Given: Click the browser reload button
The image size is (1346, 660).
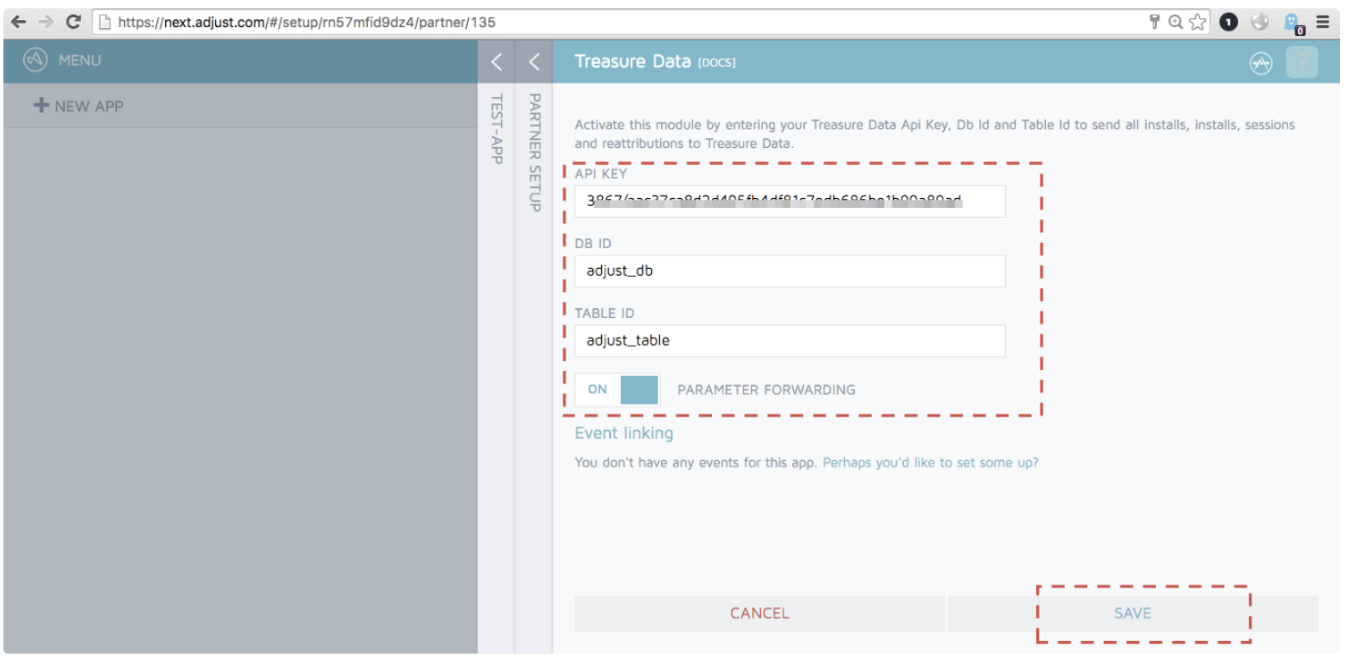Looking at the screenshot, I should pos(73,21).
